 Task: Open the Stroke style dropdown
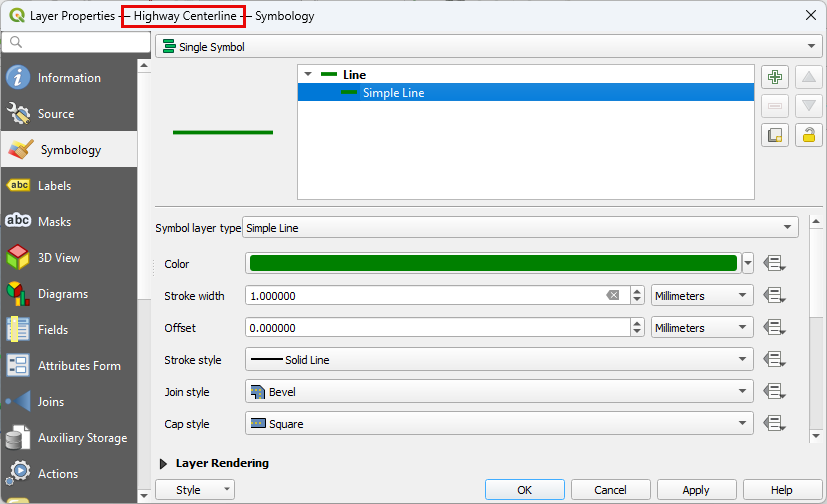tap(498, 360)
